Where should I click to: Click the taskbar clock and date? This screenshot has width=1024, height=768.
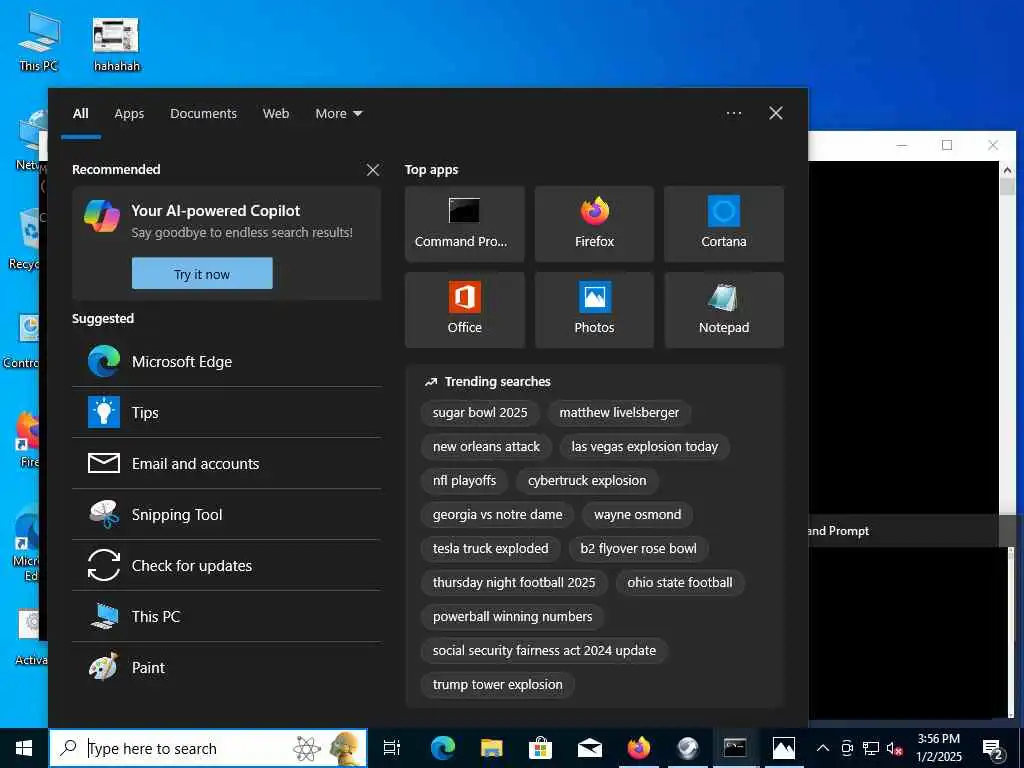(x=938, y=748)
